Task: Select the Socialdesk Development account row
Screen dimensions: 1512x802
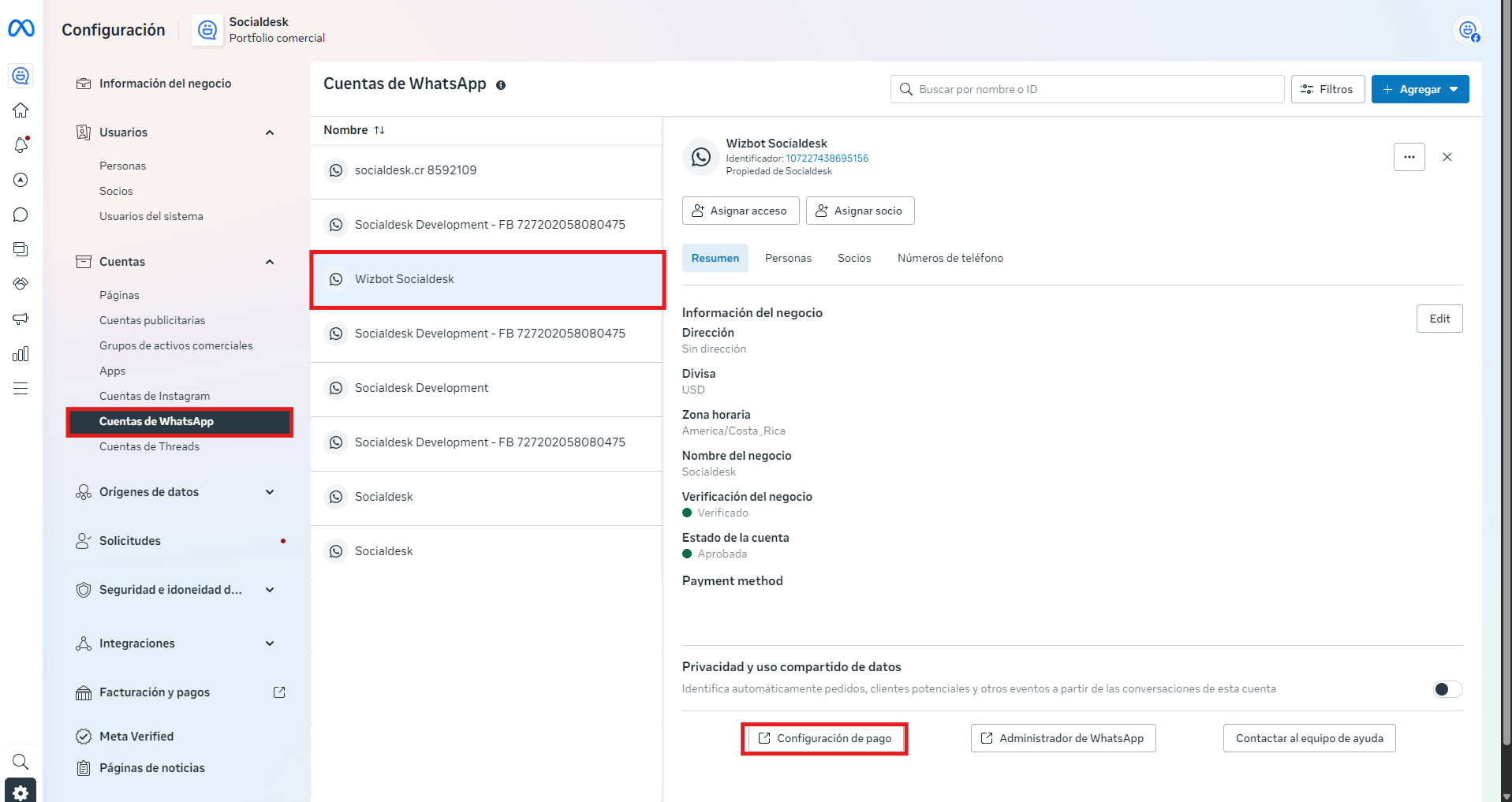Action: coord(487,388)
